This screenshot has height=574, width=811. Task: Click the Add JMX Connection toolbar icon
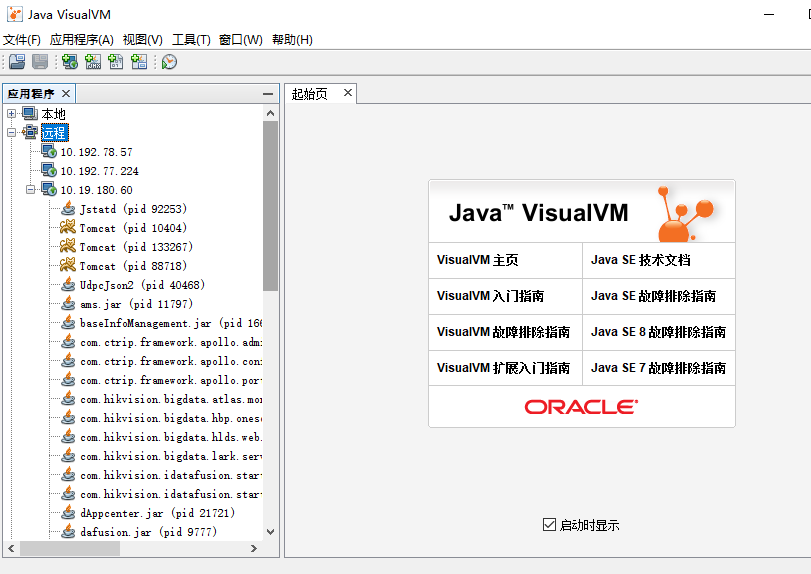(x=93, y=62)
